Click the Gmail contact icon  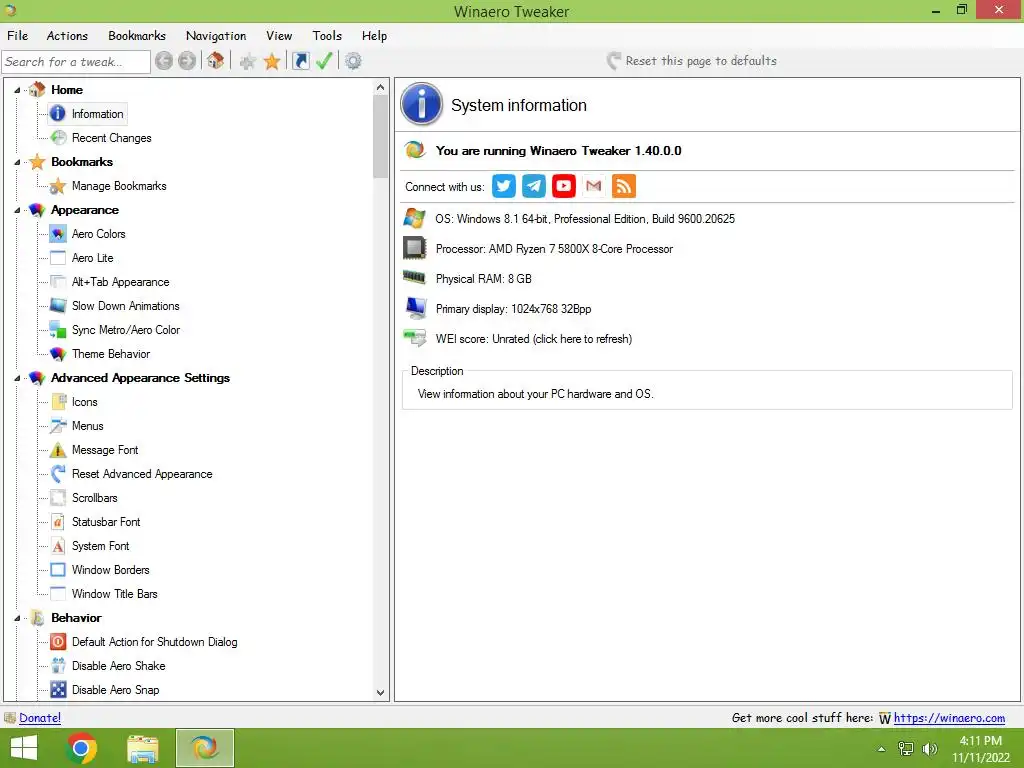[594, 186]
